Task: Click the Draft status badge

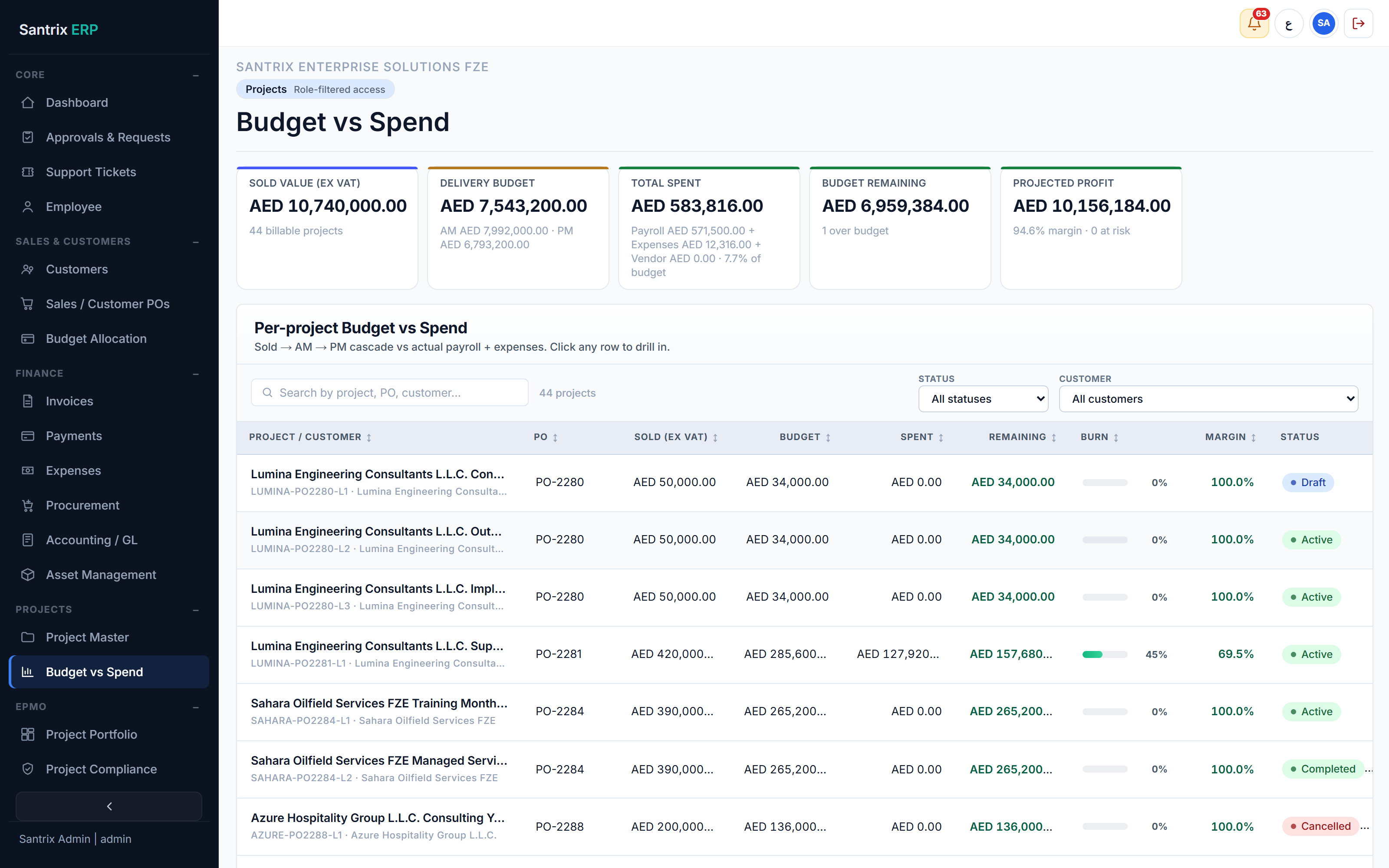Action: point(1308,483)
